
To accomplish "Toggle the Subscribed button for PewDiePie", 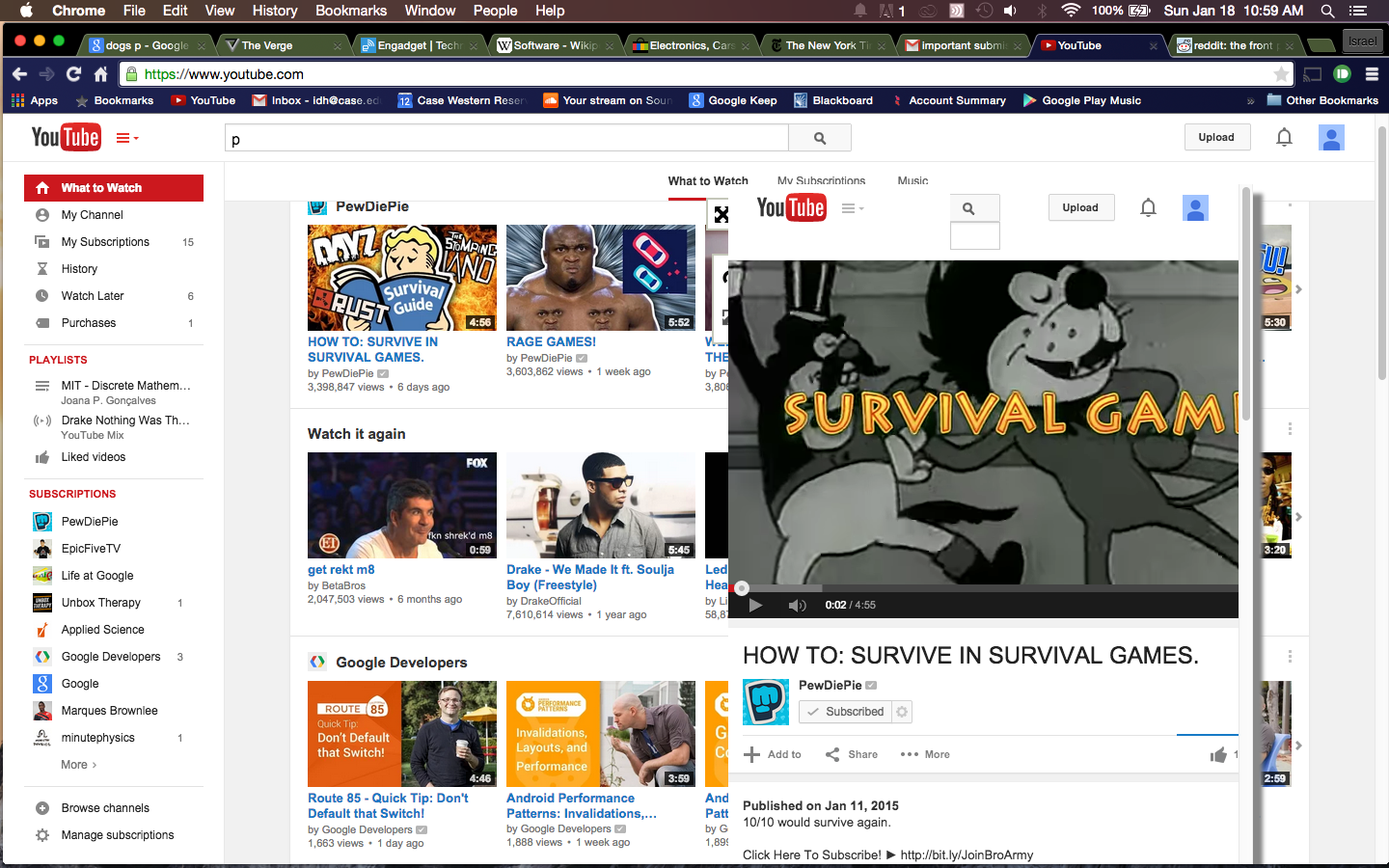I will point(845,712).
